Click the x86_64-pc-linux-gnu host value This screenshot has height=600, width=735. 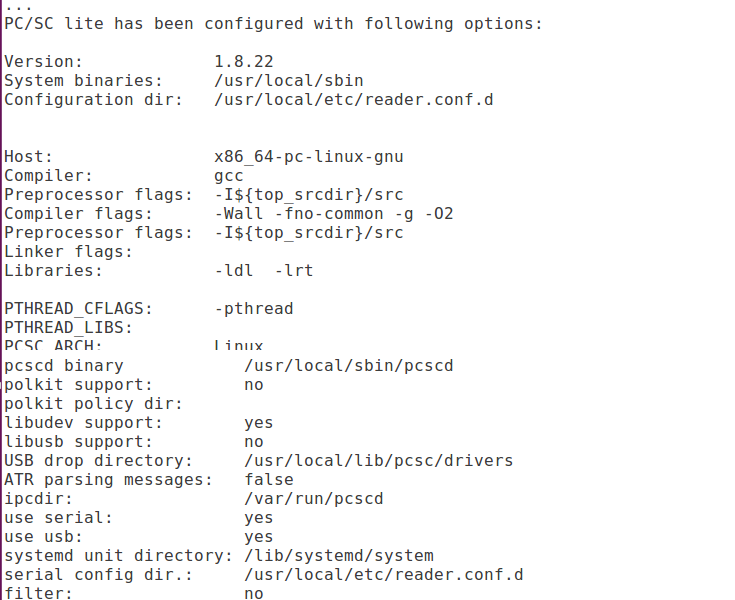click(x=308, y=157)
